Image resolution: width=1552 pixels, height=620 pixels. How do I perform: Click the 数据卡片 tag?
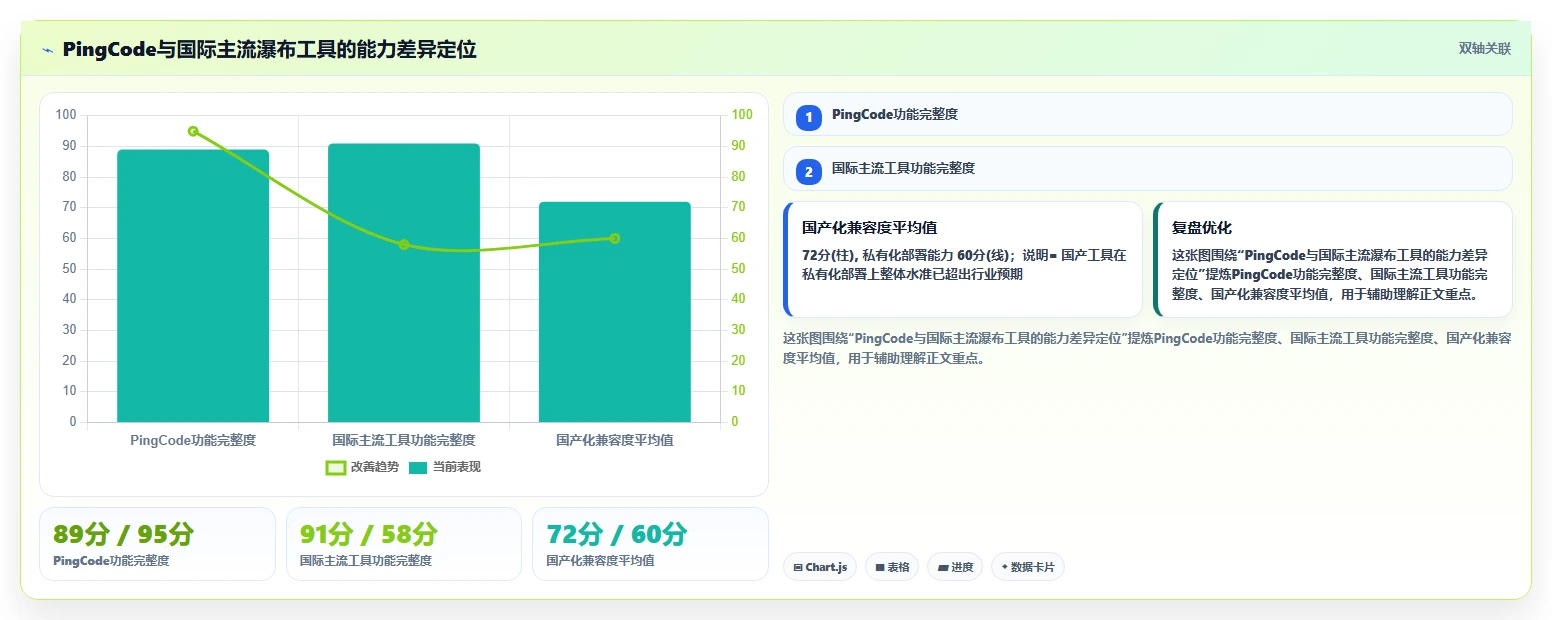point(1028,567)
